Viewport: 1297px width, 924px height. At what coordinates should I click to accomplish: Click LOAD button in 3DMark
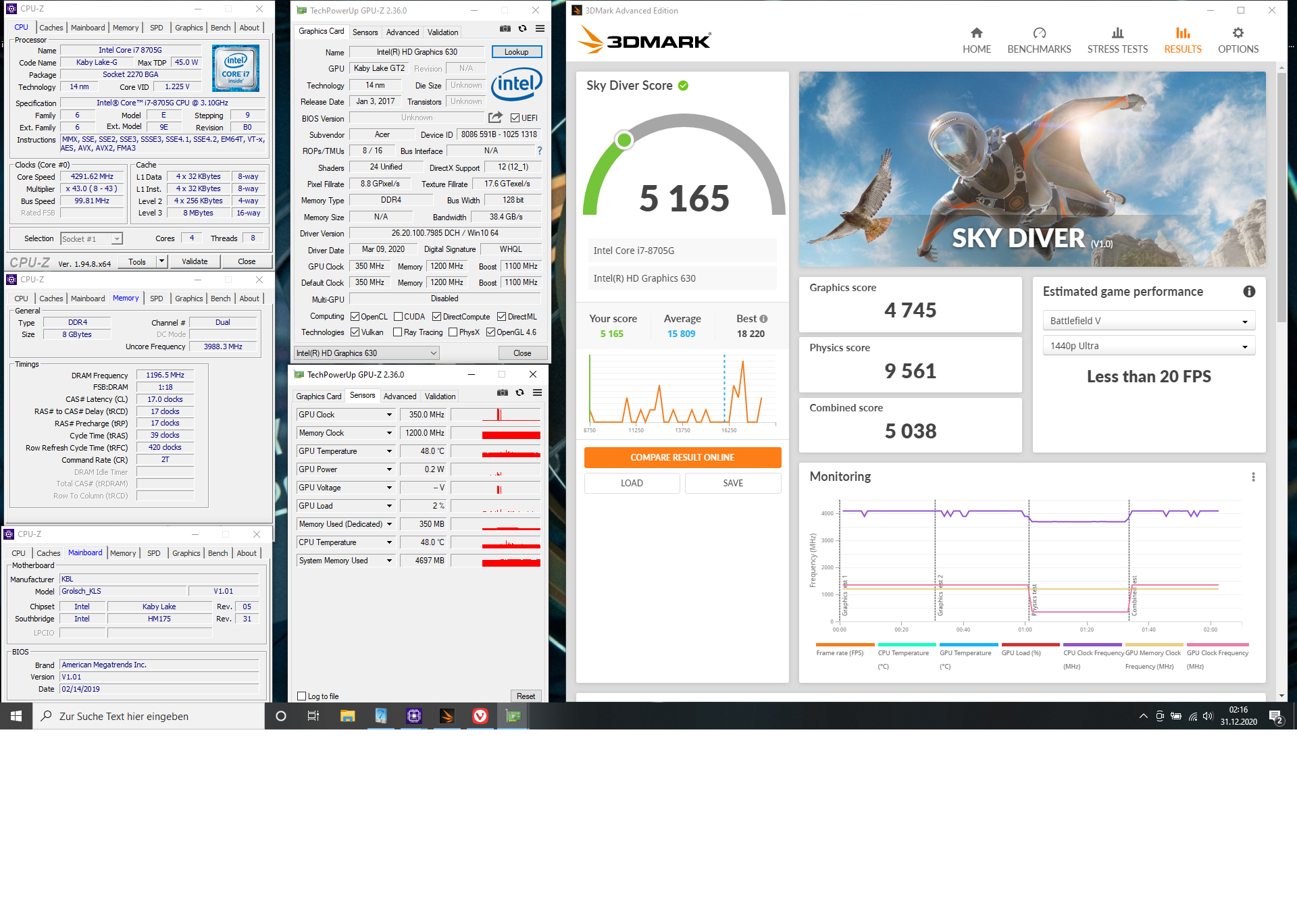click(x=632, y=483)
